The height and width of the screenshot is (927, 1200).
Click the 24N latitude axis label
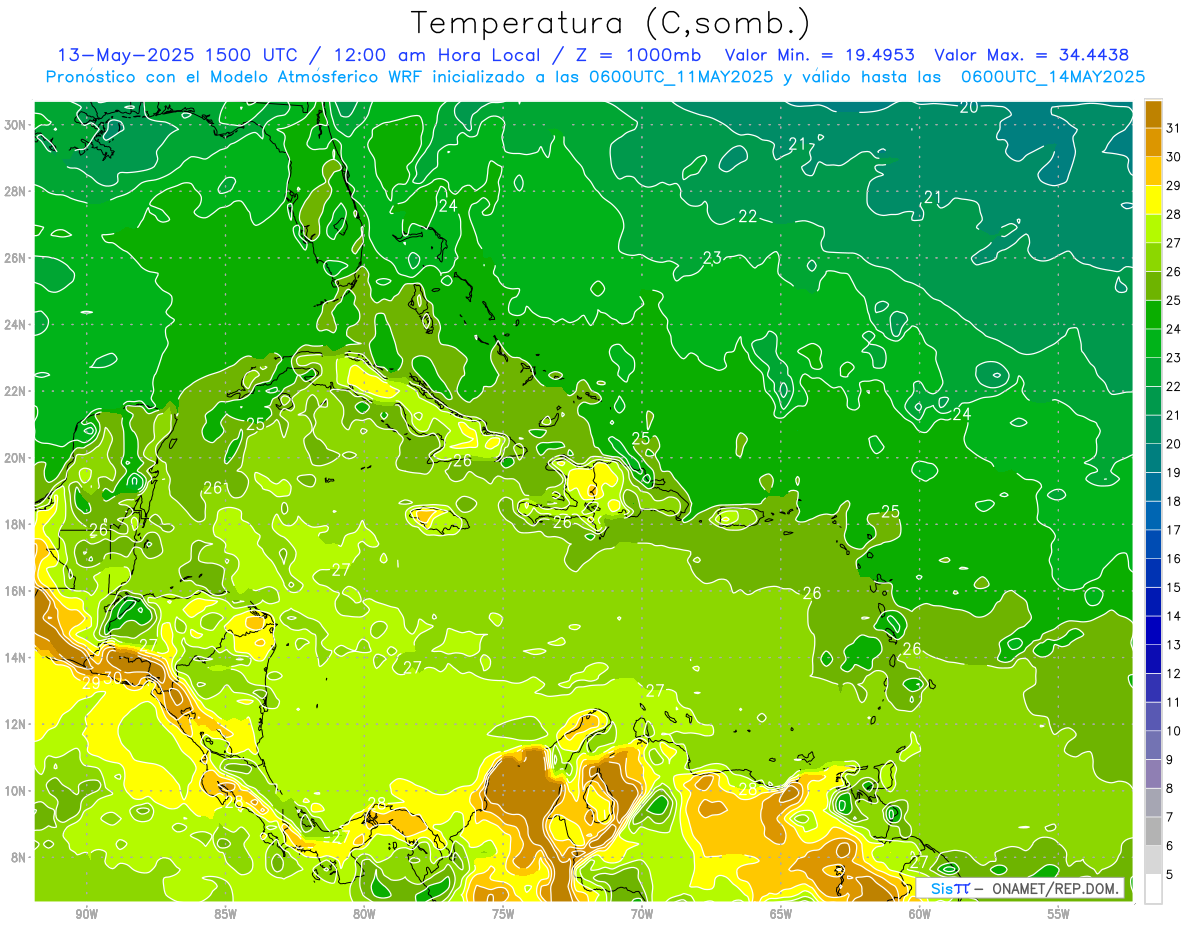pyautogui.click(x=15, y=324)
